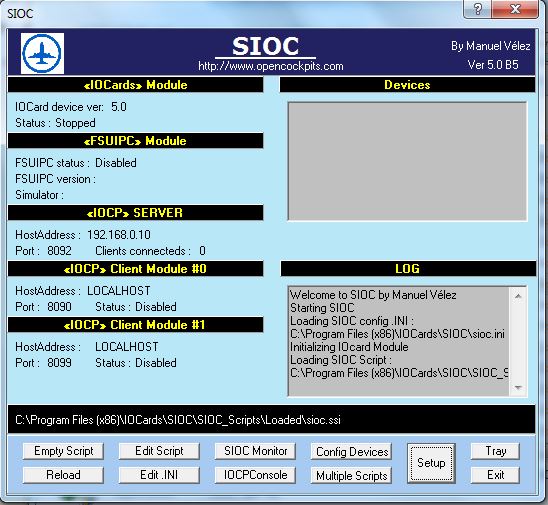Click the LOG scrollbar down arrow
This screenshot has height=505, width=548.
(x=518, y=387)
